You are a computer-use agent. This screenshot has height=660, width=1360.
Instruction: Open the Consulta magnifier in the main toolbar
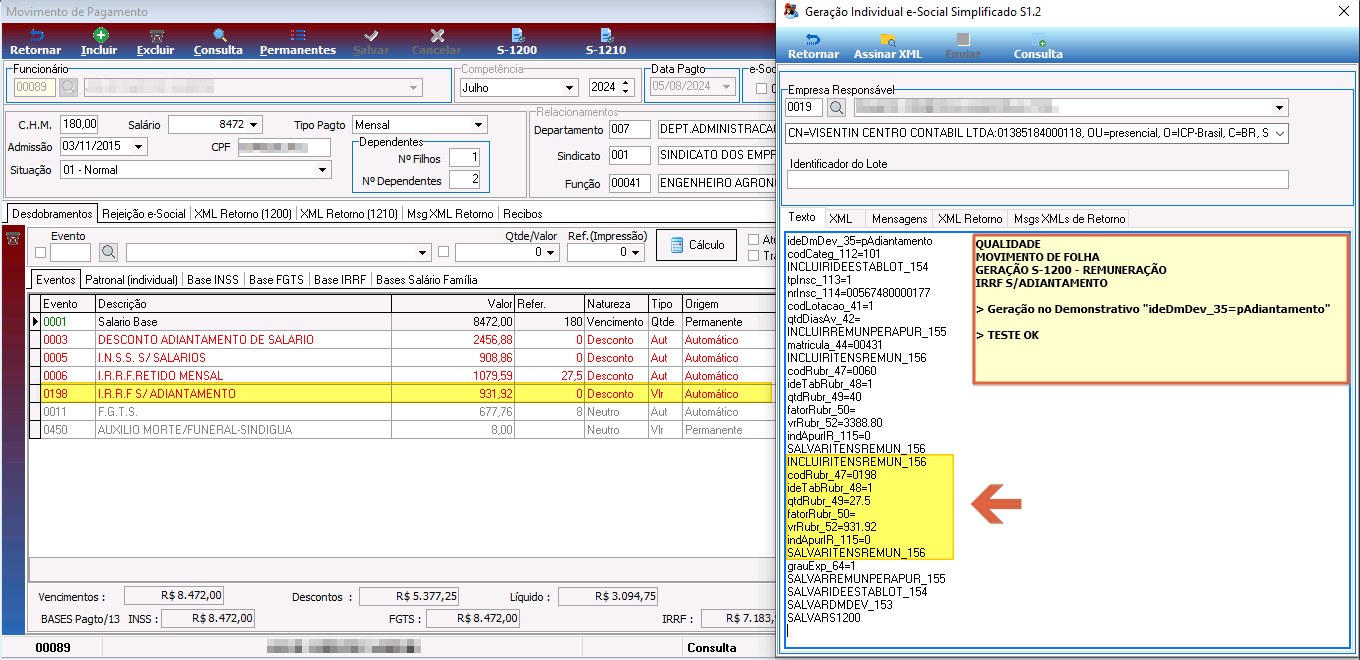pyautogui.click(x=219, y=35)
